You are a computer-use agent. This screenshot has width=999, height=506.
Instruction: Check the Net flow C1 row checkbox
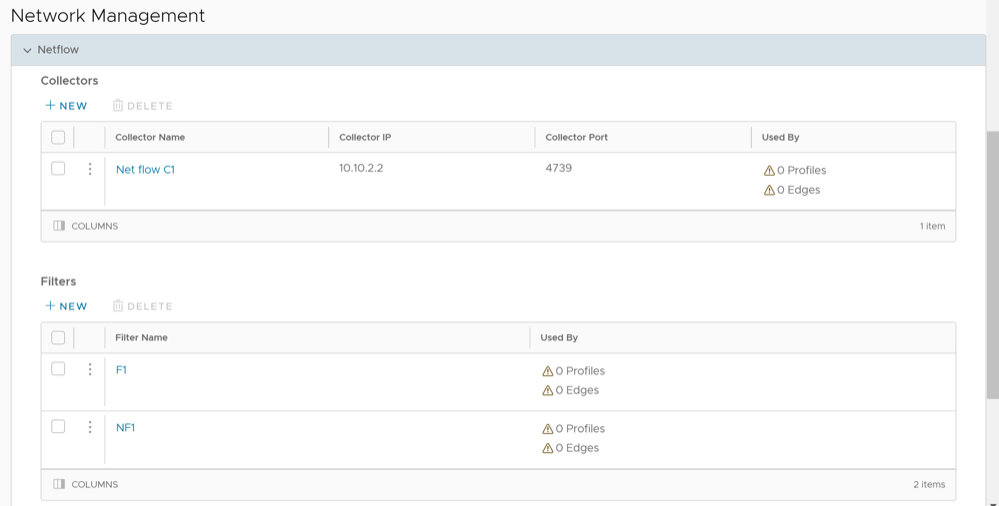click(x=58, y=169)
